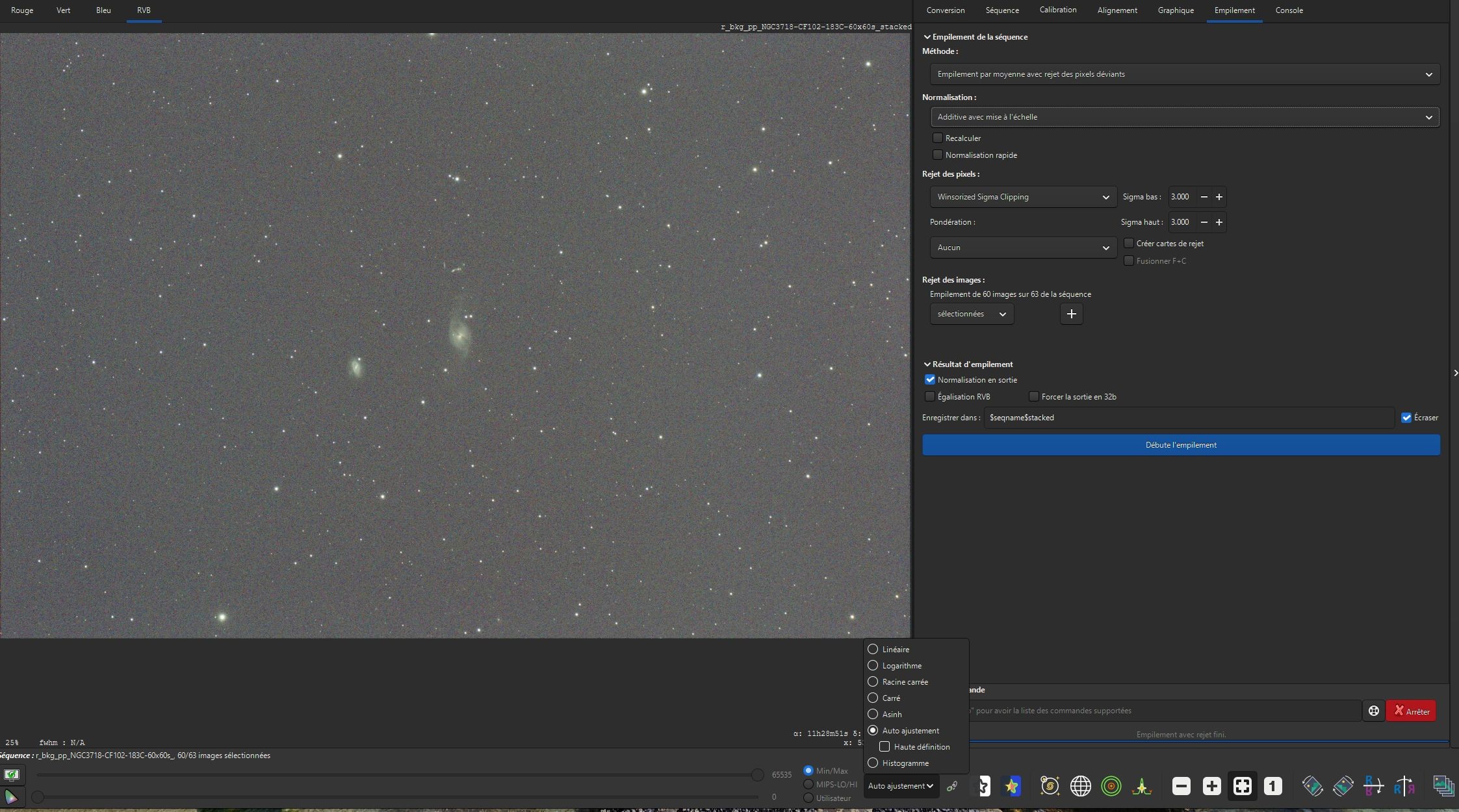Click the color gamut triangle icon
The height and width of the screenshot is (812, 1459).
(x=11, y=796)
